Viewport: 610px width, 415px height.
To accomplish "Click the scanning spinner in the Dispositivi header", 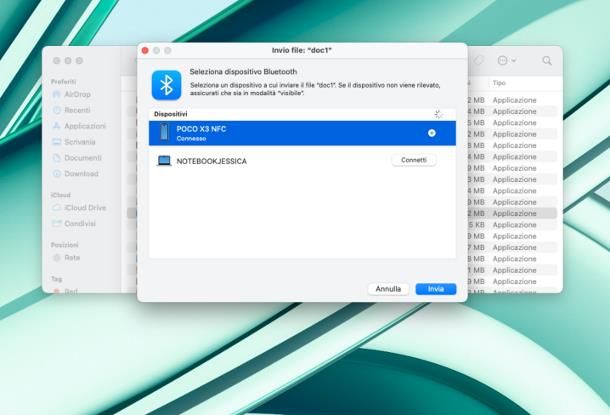I will pos(438,114).
